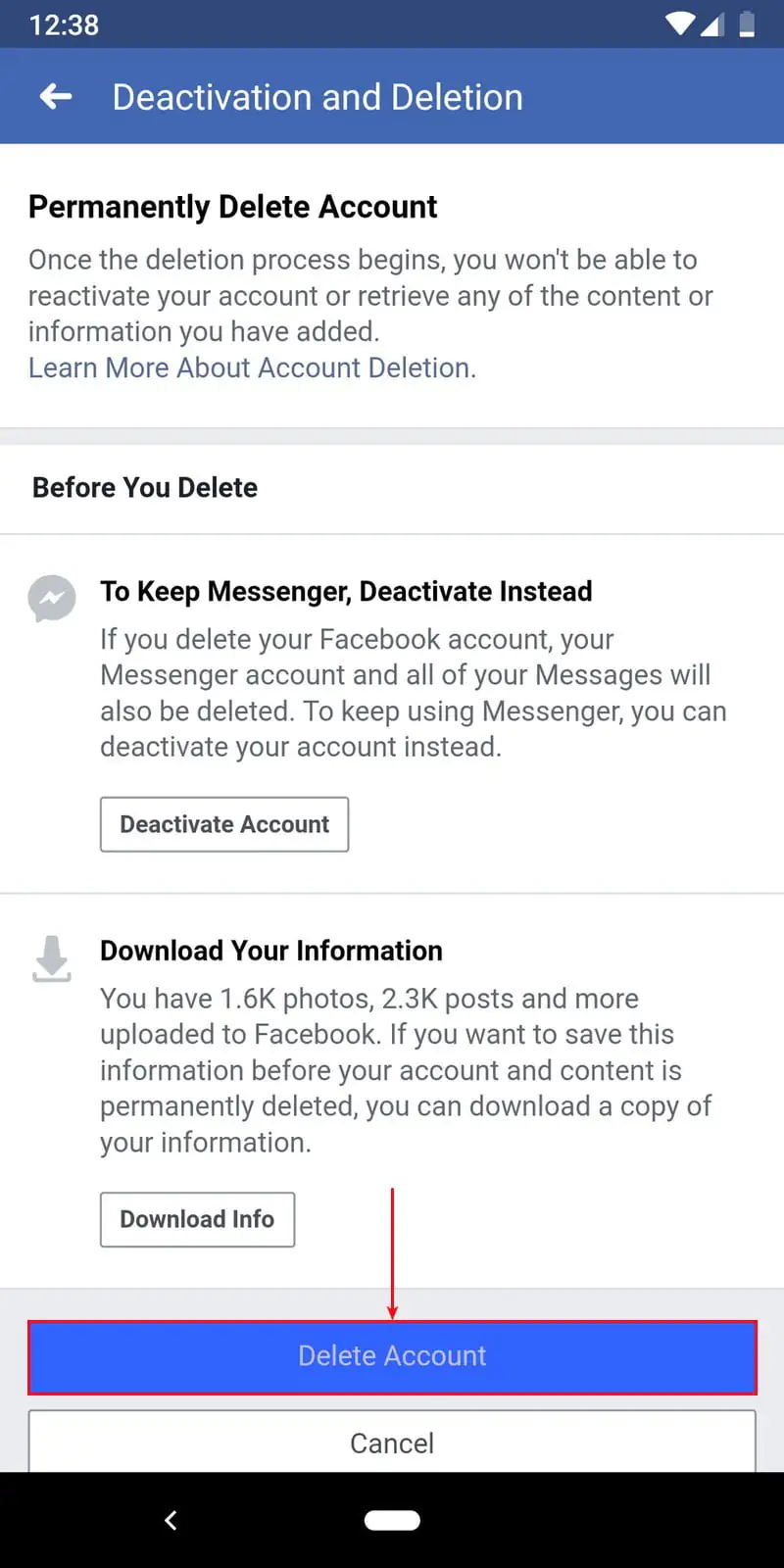Image resolution: width=784 pixels, height=1568 pixels.
Task: Click the download arrow icon
Action: 52,958
